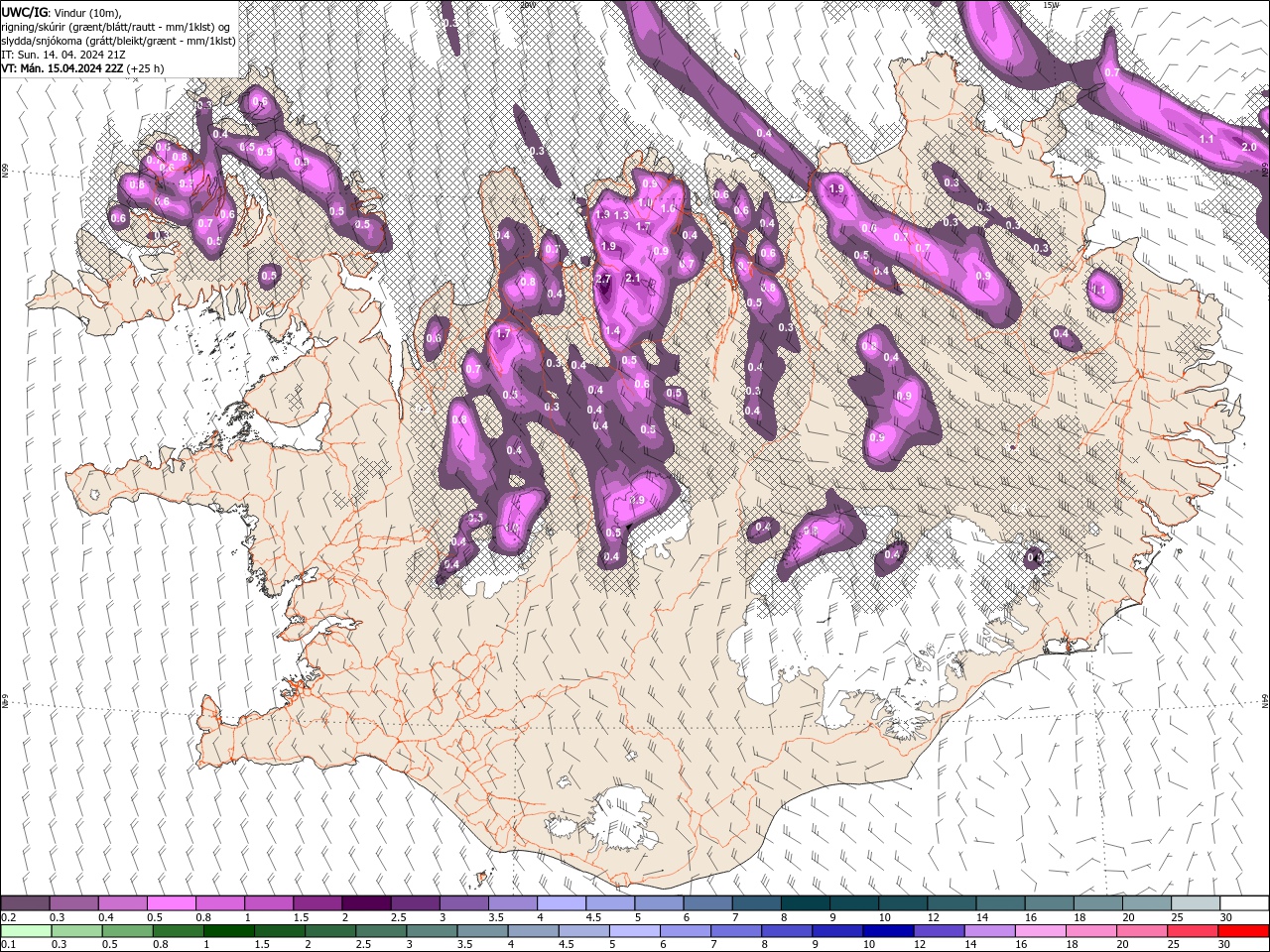Screen dimensions: 1270x952
Task: Click the 2.7 snowfall value on map
Action: pos(603,280)
